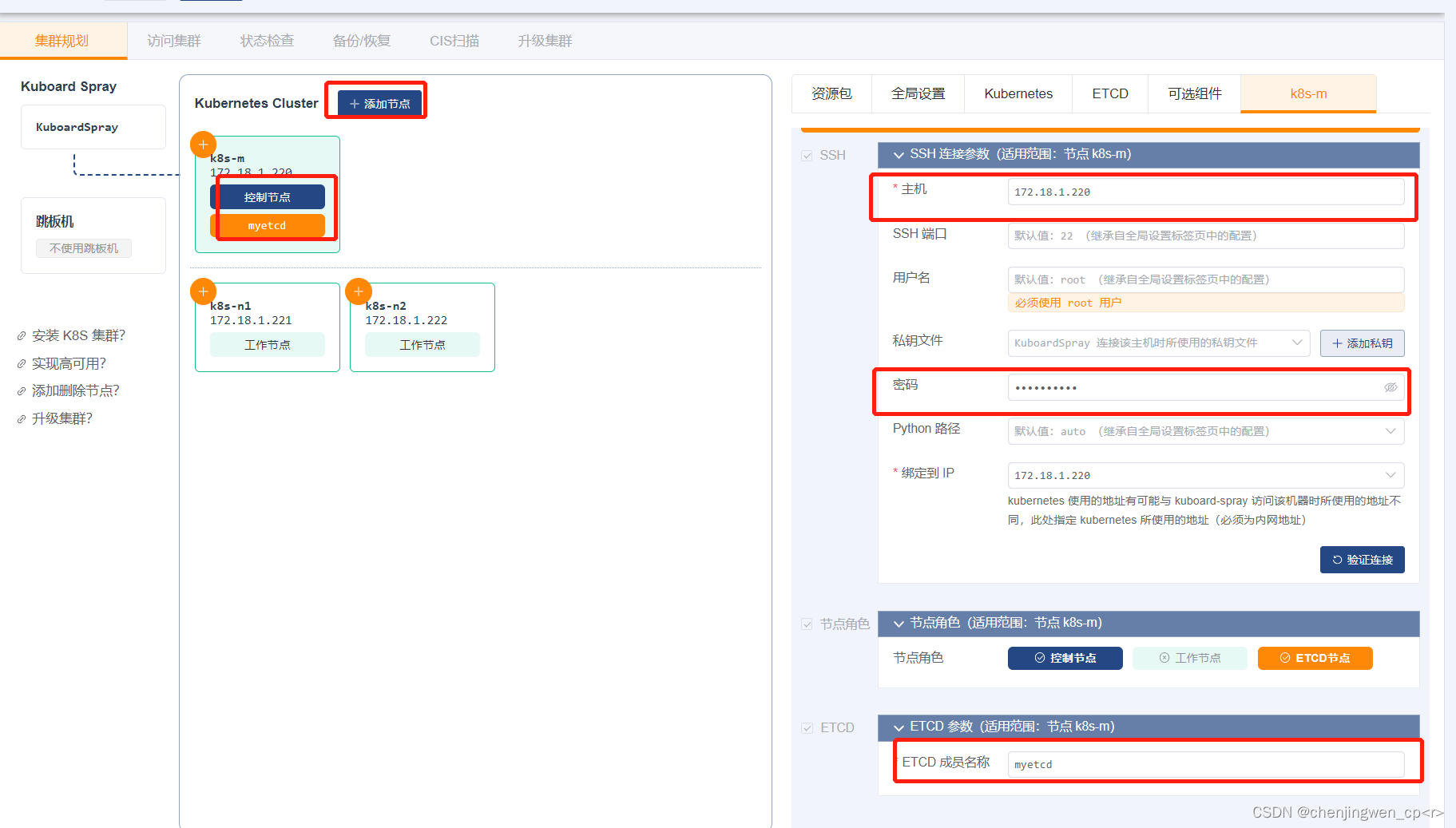The height and width of the screenshot is (828, 1456).
Task: Click the orange plus icon on k8s-n1 node
Action: [x=203, y=291]
